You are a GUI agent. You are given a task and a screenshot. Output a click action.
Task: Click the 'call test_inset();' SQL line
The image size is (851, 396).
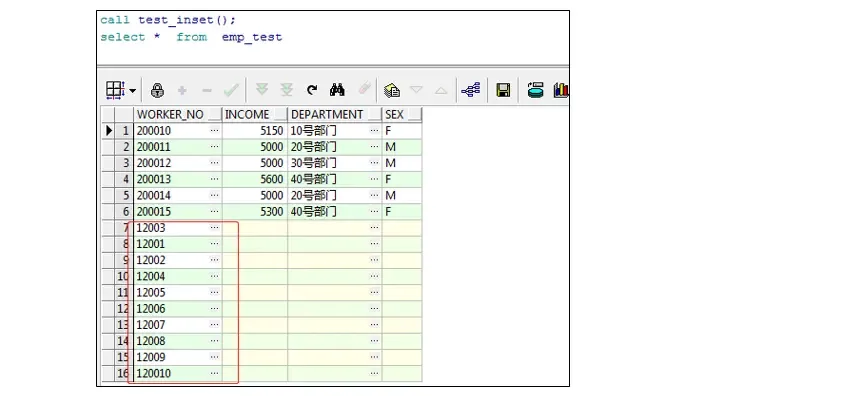(168, 20)
